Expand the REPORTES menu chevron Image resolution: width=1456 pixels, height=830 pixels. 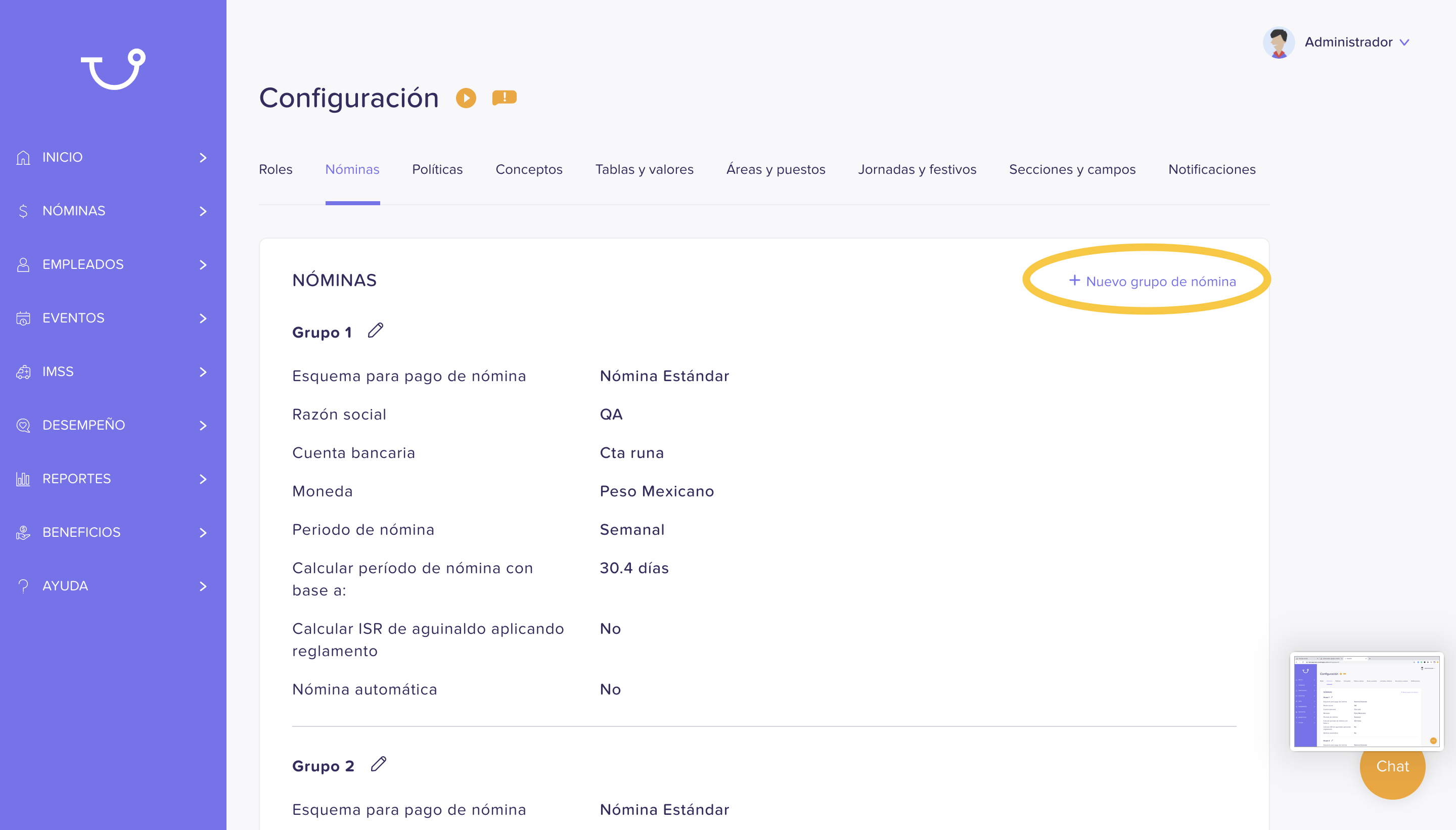pyautogui.click(x=203, y=479)
